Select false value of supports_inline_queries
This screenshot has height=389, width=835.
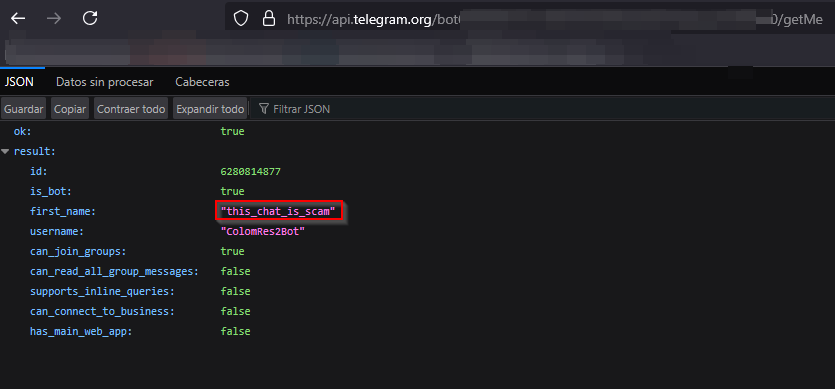[x=235, y=291]
